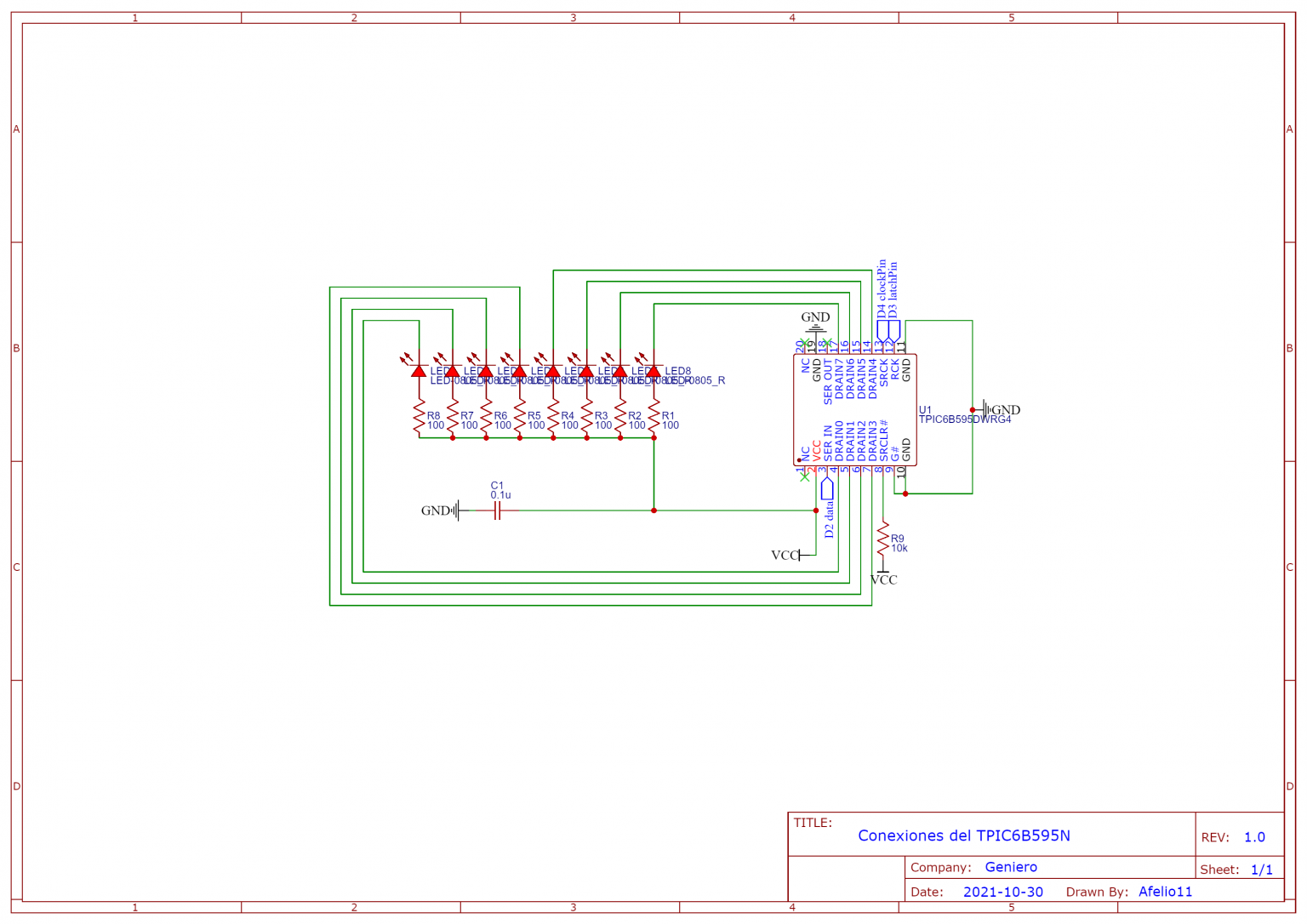Screen dimensions: 1307x924
Task: Click the SER OUT pin on U1
Action: pyautogui.click(x=827, y=379)
